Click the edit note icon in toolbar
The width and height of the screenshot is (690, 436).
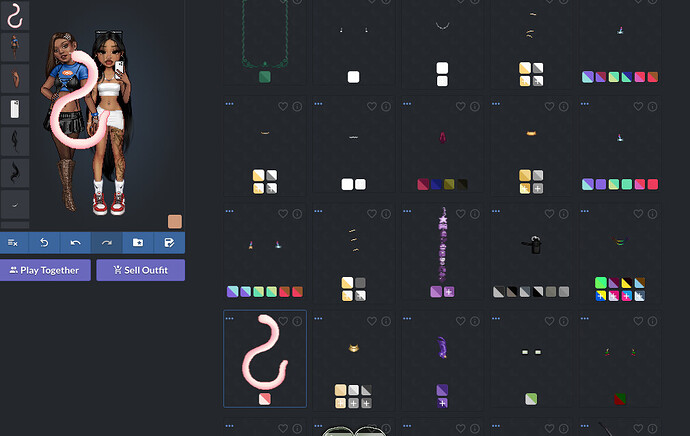click(169, 242)
